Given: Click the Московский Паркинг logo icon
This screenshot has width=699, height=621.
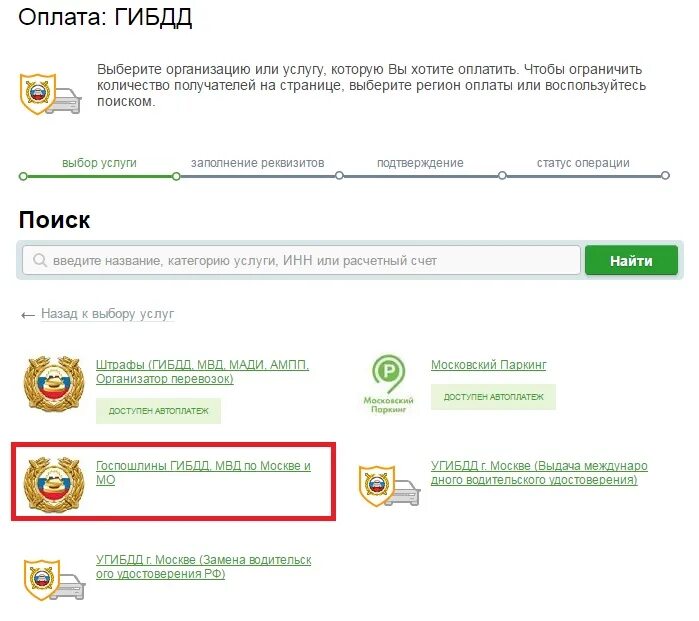Looking at the screenshot, I should (389, 383).
